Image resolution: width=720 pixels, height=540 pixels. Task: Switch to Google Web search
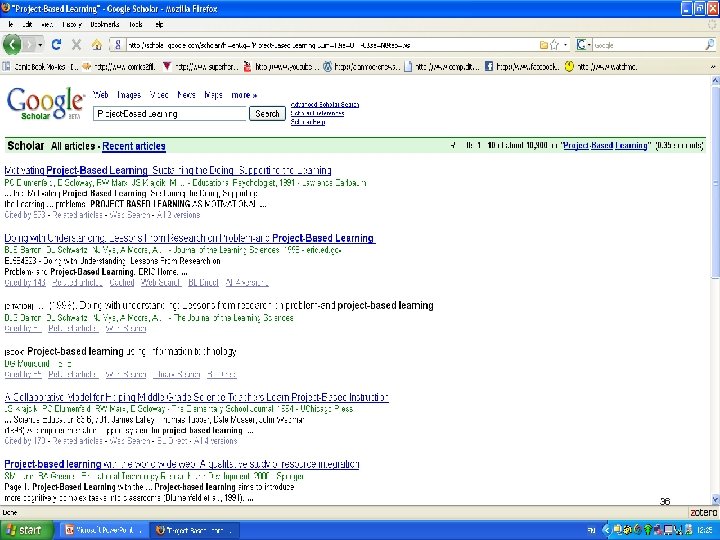point(101,95)
